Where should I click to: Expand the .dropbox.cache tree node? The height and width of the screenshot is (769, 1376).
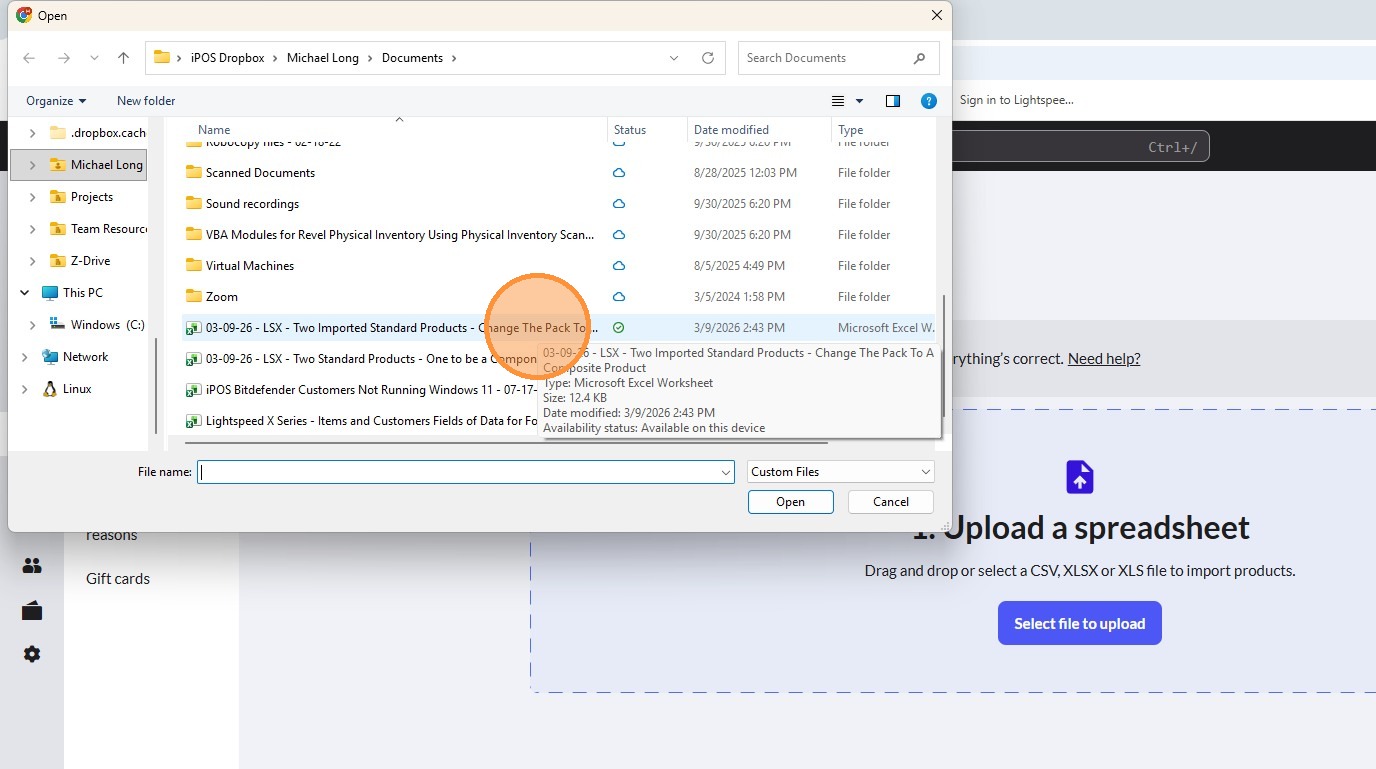pos(33,133)
